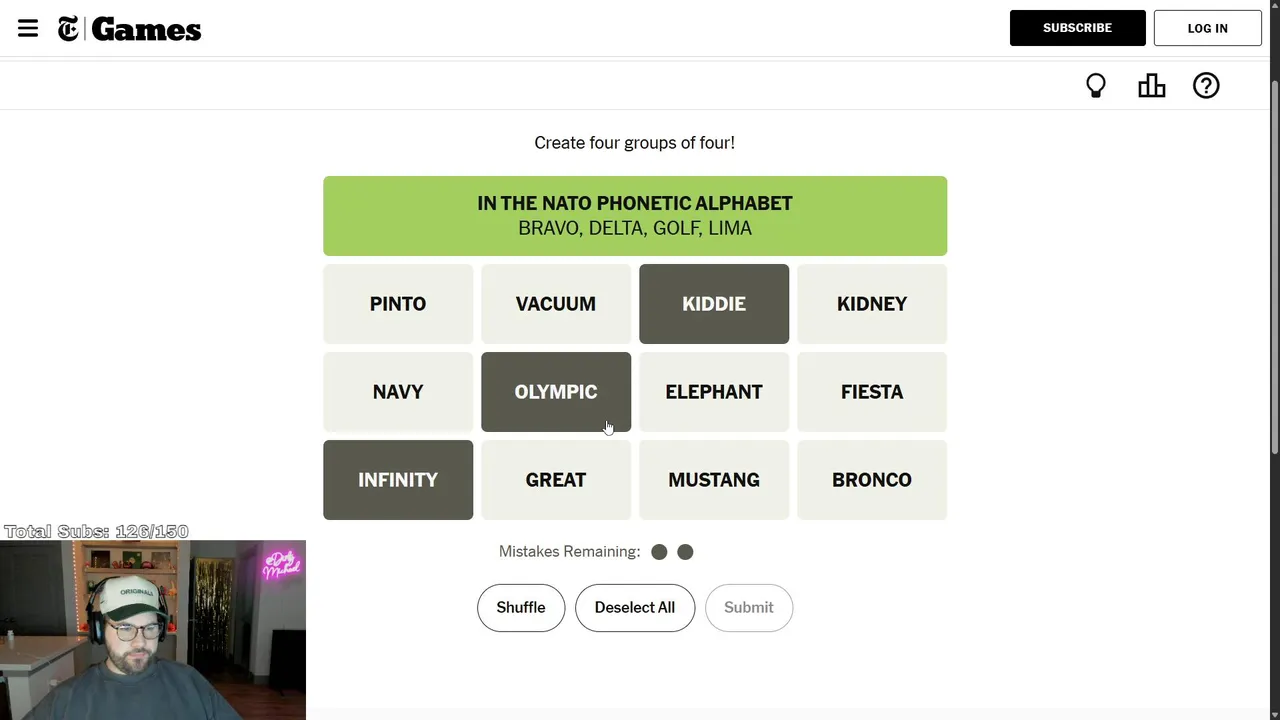Viewport: 1280px width, 720px height.
Task: Open the statistics bar chart icon
Action: coord(1151,86)
